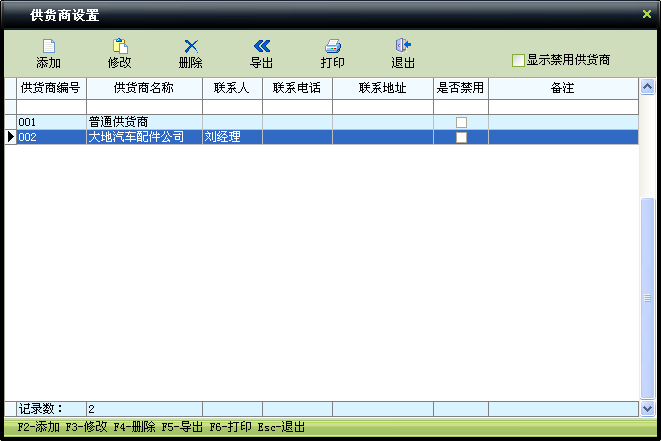Click the filter field under 供货商名称
Image resolution: width=661 pixels, height=441 pixels.
(144, 107)
